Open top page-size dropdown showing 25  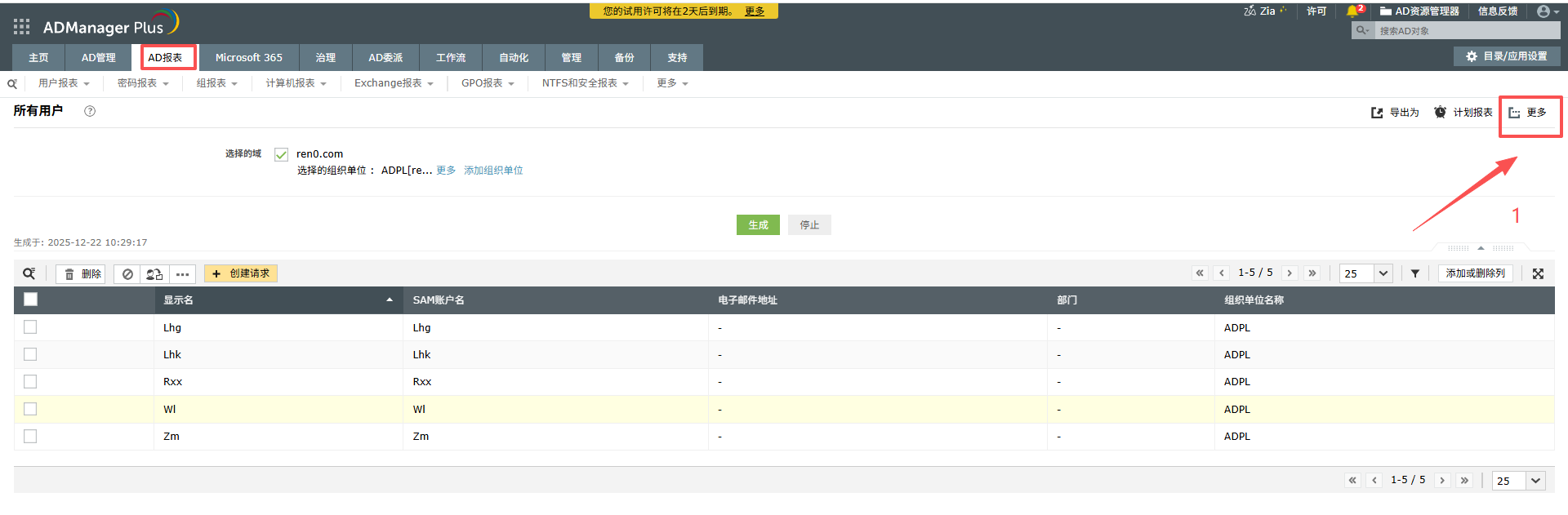tap(1365, 273)
